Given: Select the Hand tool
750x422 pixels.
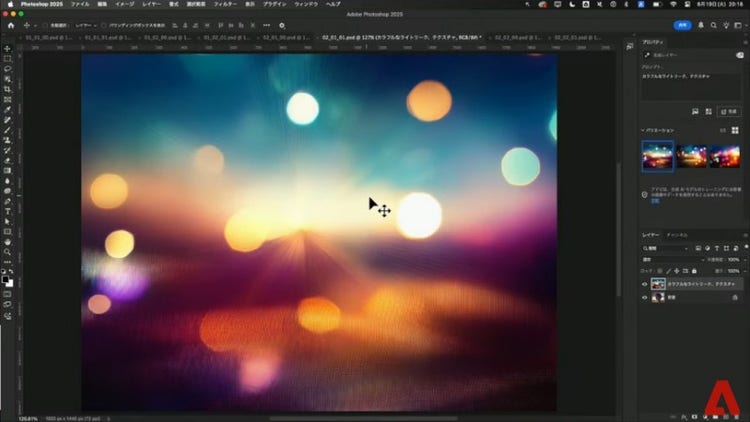Looking at the screenshot, I should [x=7, y=241].
